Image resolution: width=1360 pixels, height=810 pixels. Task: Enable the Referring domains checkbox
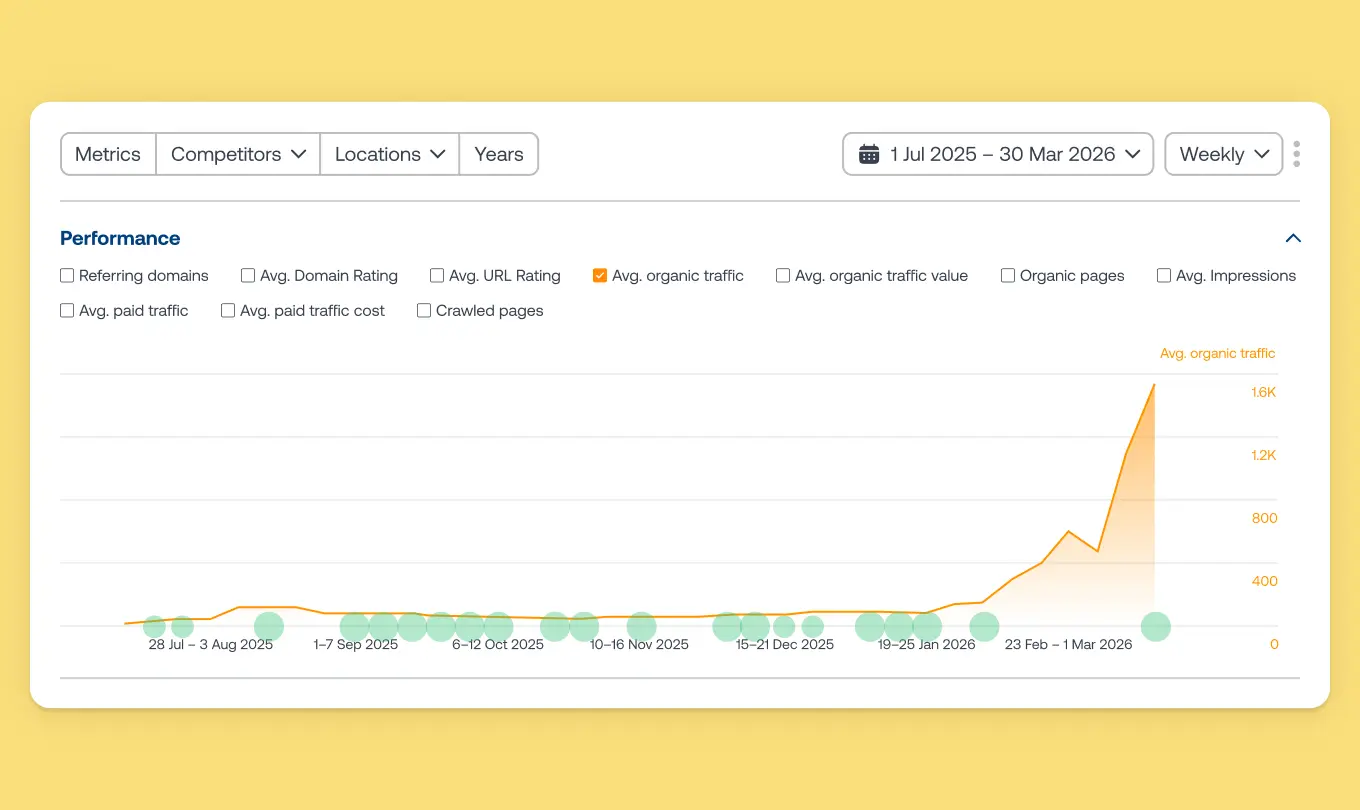pyautogui.click(x=66, y=274)
